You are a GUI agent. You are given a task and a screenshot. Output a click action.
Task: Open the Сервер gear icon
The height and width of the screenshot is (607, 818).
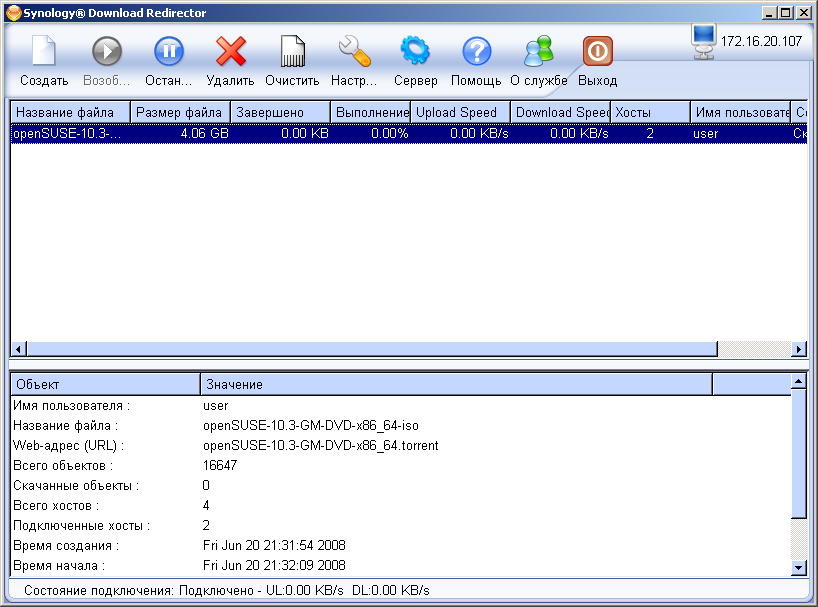click(415, 51)
